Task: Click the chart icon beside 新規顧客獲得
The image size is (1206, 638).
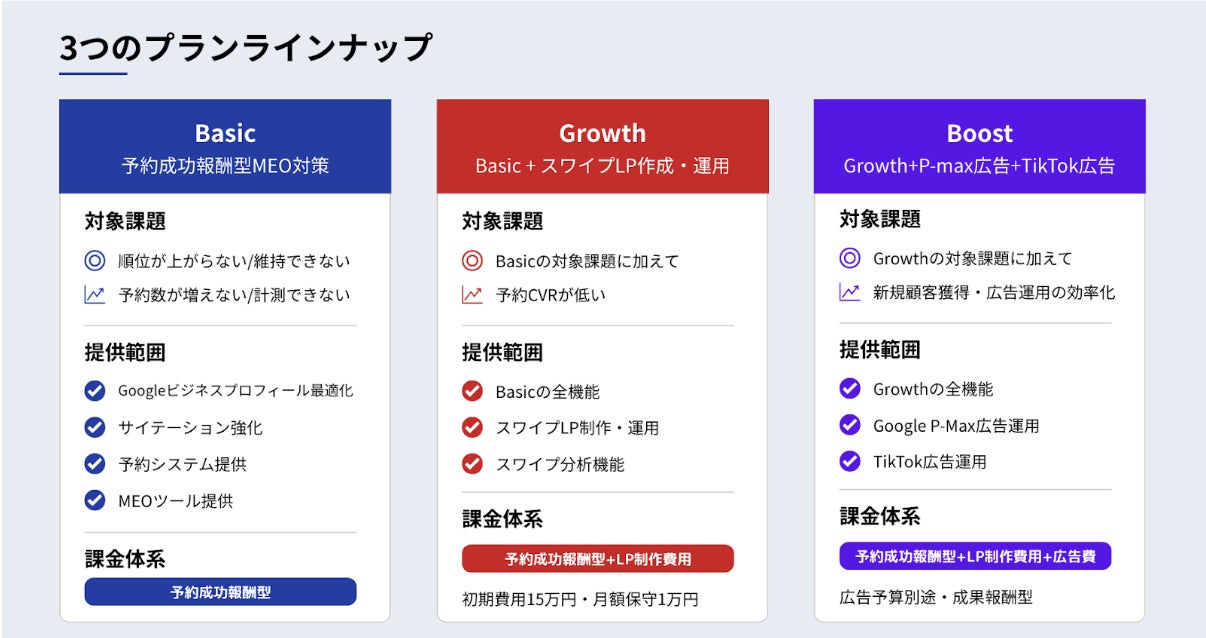Action: click(x=850, y=292)
